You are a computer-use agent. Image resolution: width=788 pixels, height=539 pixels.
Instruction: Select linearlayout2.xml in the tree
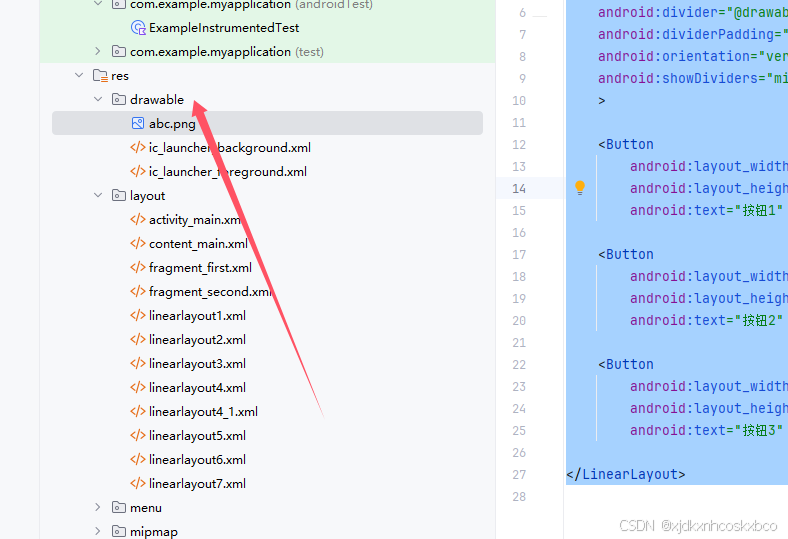(198, 340)
